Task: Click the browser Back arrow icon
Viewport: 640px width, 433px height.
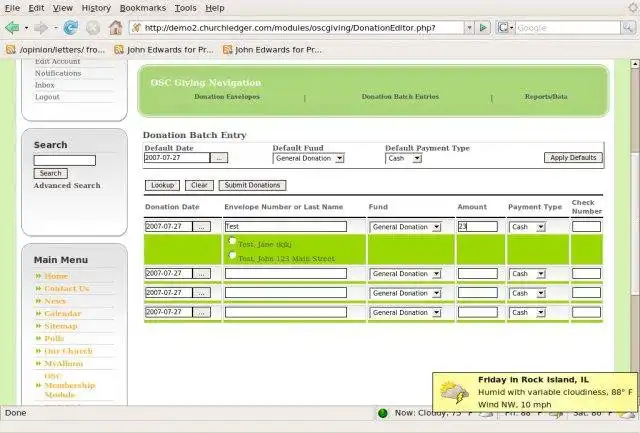Action: coord(12,28)
